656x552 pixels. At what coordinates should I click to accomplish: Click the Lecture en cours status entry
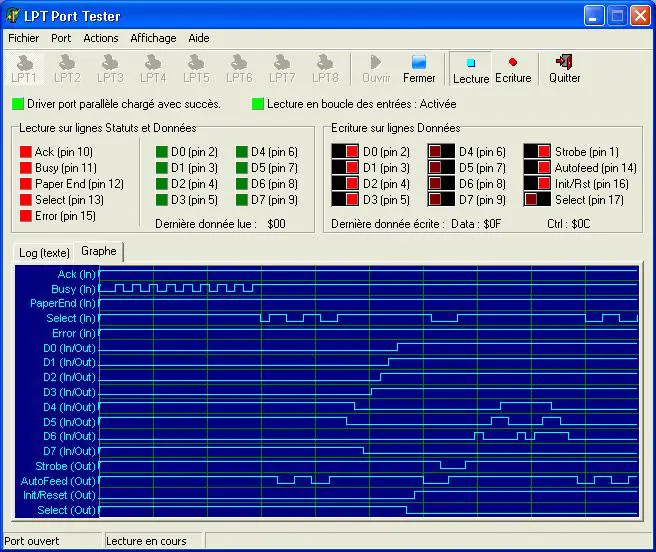pyautogui.click(x=146, y=541)
